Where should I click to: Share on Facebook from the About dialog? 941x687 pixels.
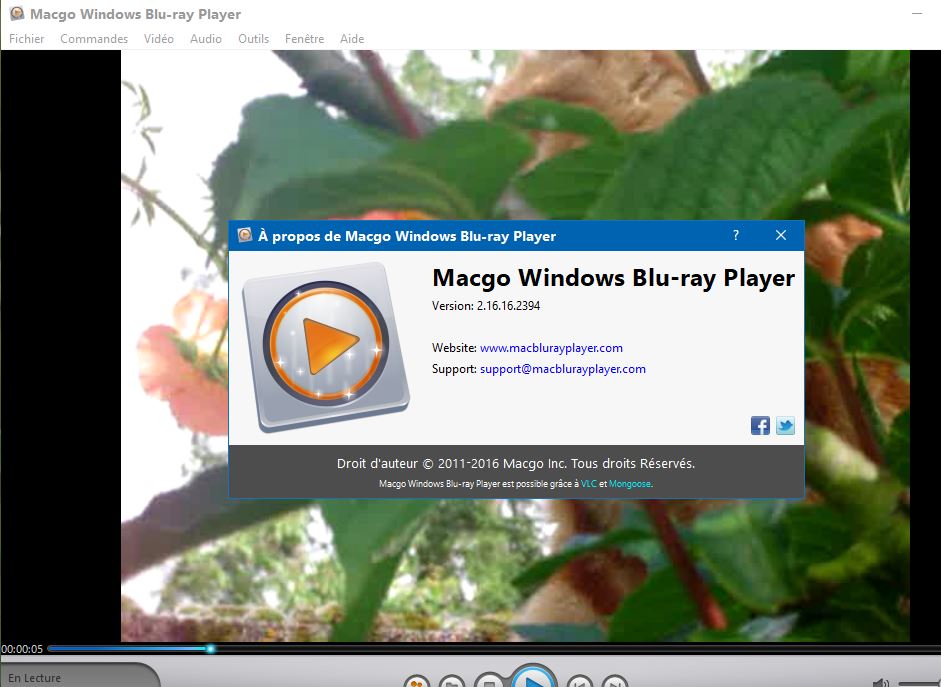(760, 425)
